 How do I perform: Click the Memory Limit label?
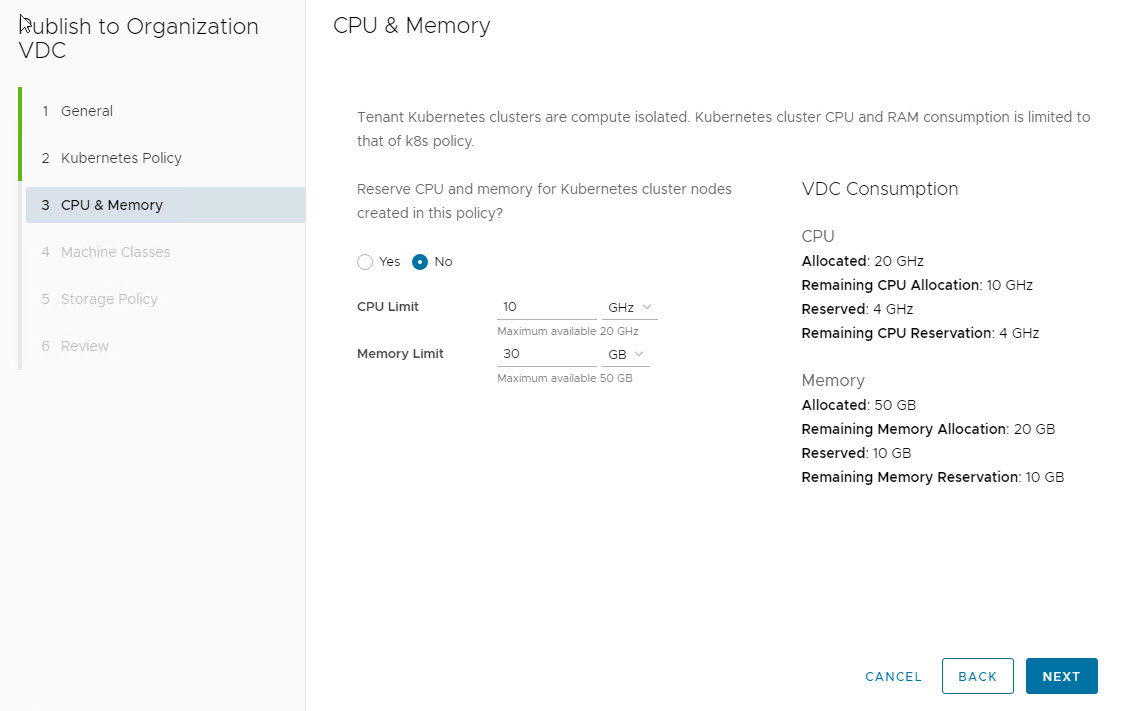[400, 354]
